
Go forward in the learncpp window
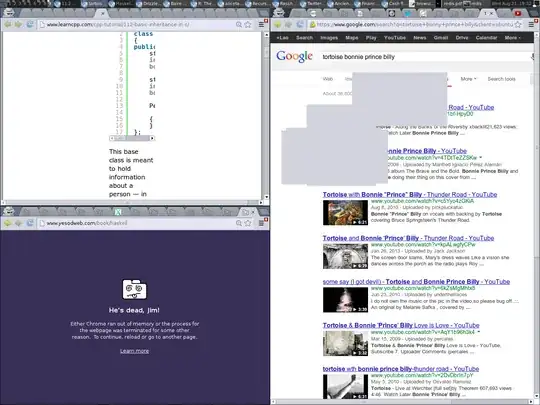coord(18,24)
